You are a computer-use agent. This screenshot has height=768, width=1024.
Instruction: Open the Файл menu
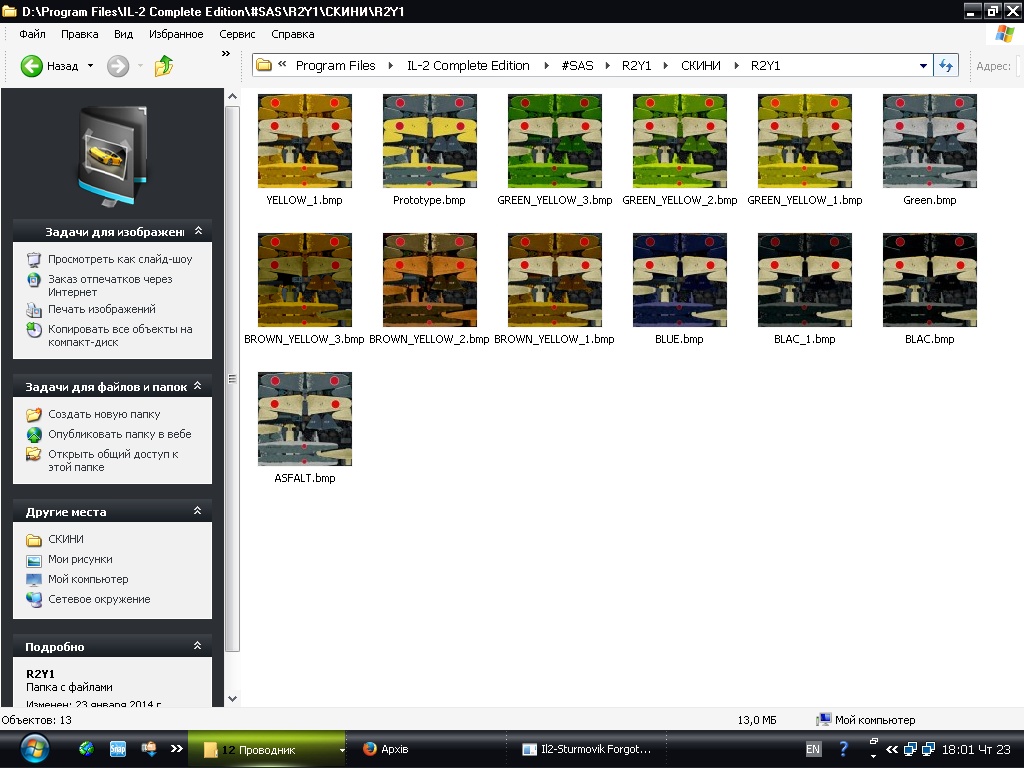point(32,34)
